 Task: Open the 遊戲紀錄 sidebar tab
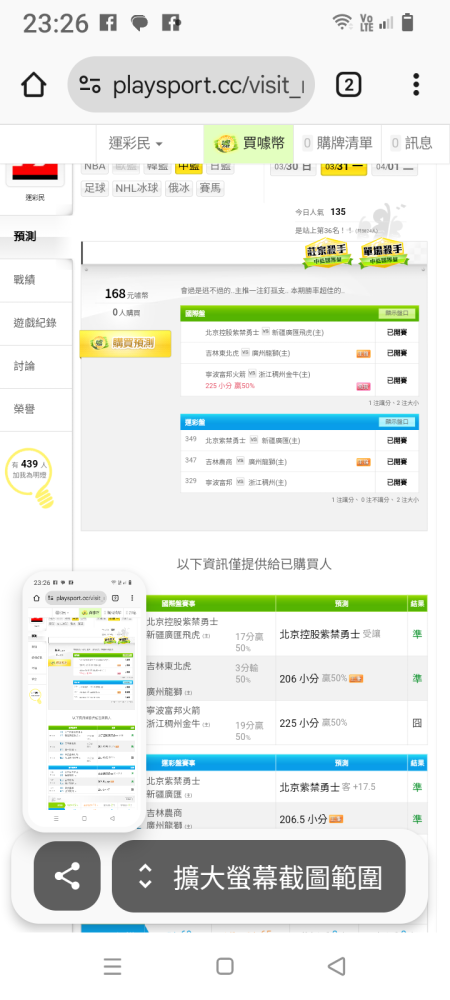click(x=36, y=323)
